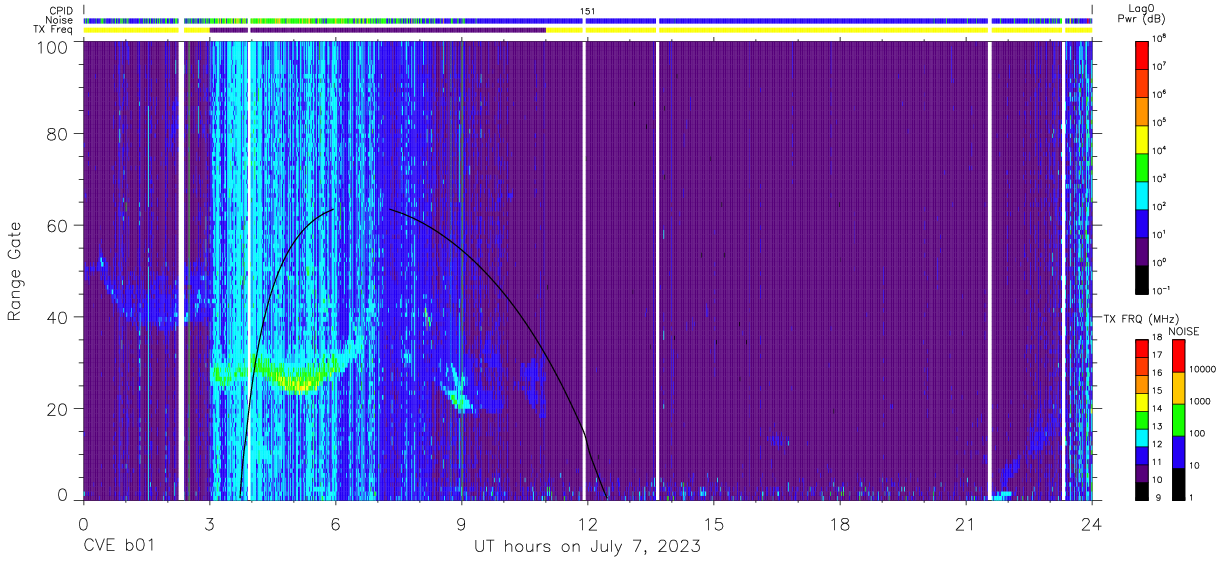The image size is (1228, 567).
Task: Select the green segment of the NOISE color bar
Action: 1177,419
